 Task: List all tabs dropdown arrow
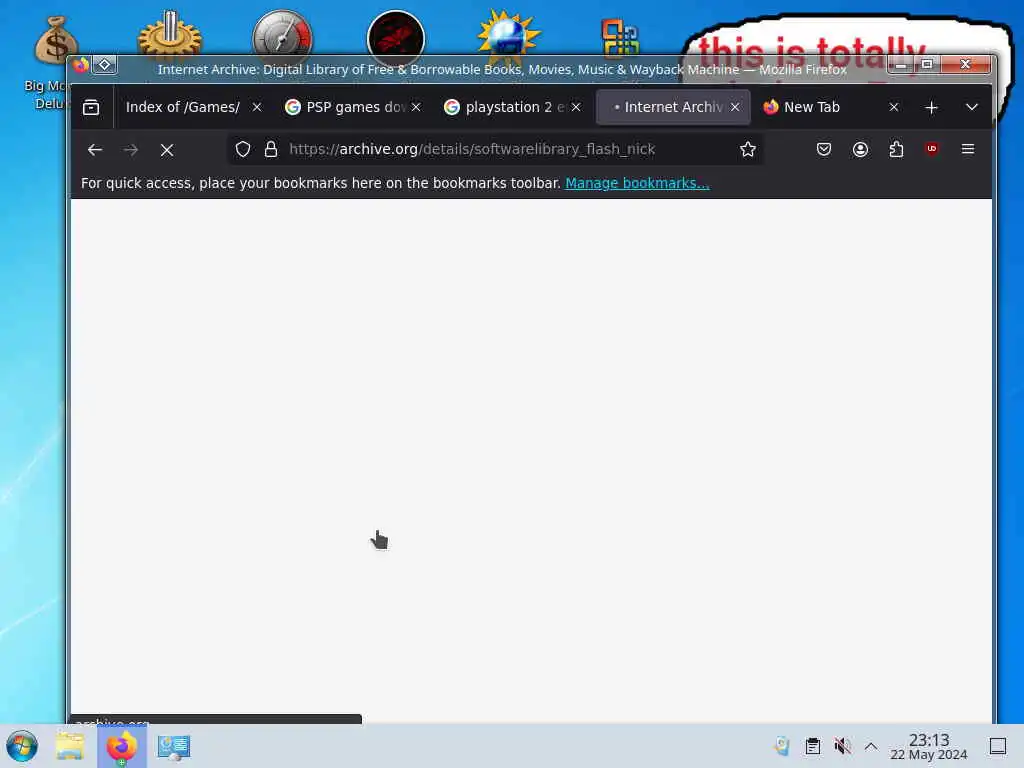[972, 107]
